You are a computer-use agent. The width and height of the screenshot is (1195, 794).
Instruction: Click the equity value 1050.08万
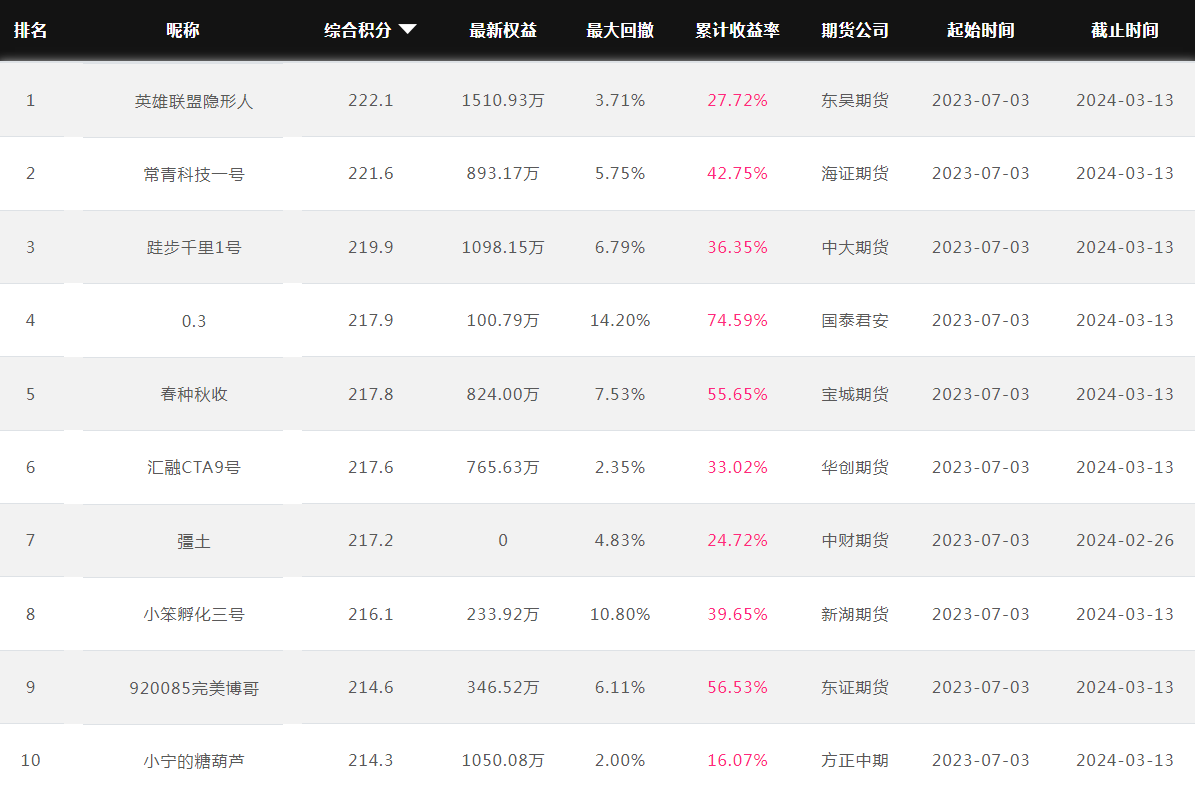[x=503, y=760]
